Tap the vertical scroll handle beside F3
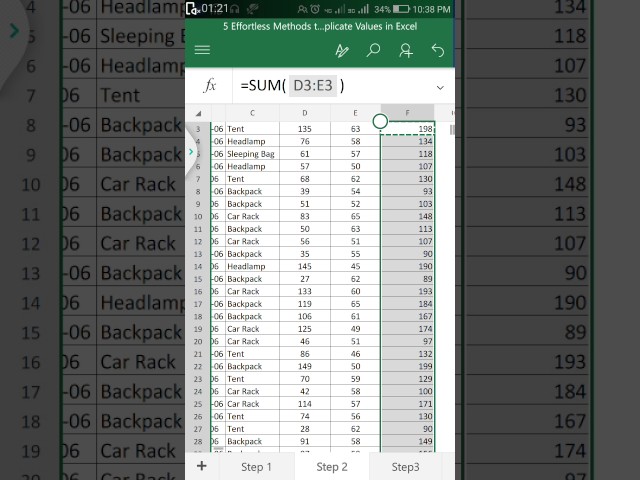 (x=452, y=130)
